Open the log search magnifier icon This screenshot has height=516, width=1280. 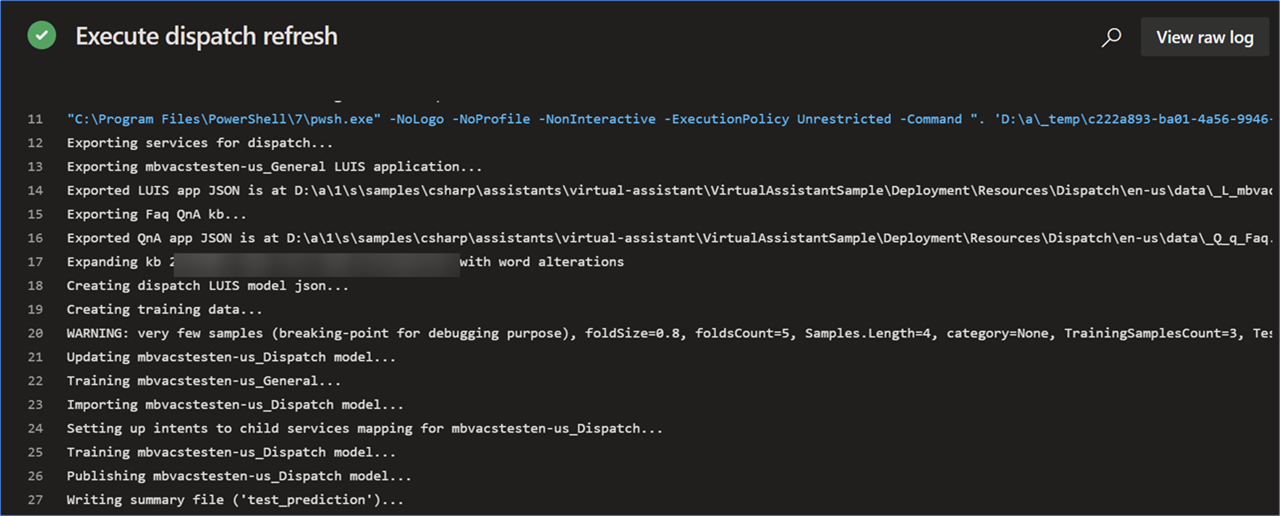(1111, 38)
